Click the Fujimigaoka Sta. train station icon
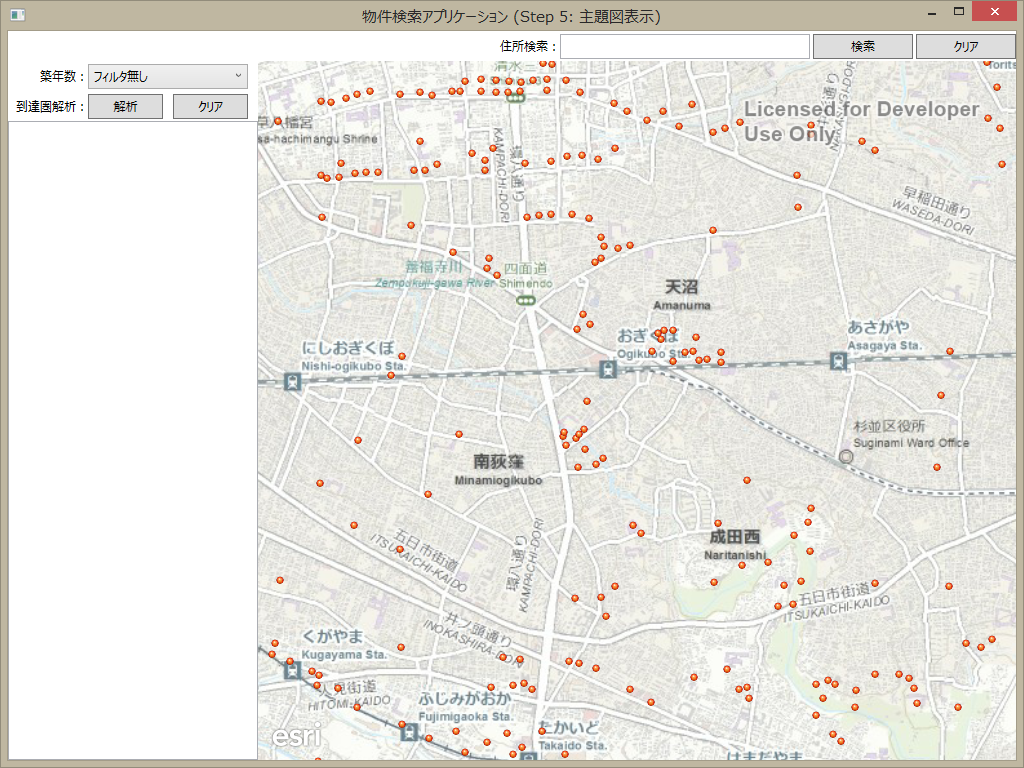This screenshot has height=768, width=1024. pyautogui.click(x=409, y=732)
